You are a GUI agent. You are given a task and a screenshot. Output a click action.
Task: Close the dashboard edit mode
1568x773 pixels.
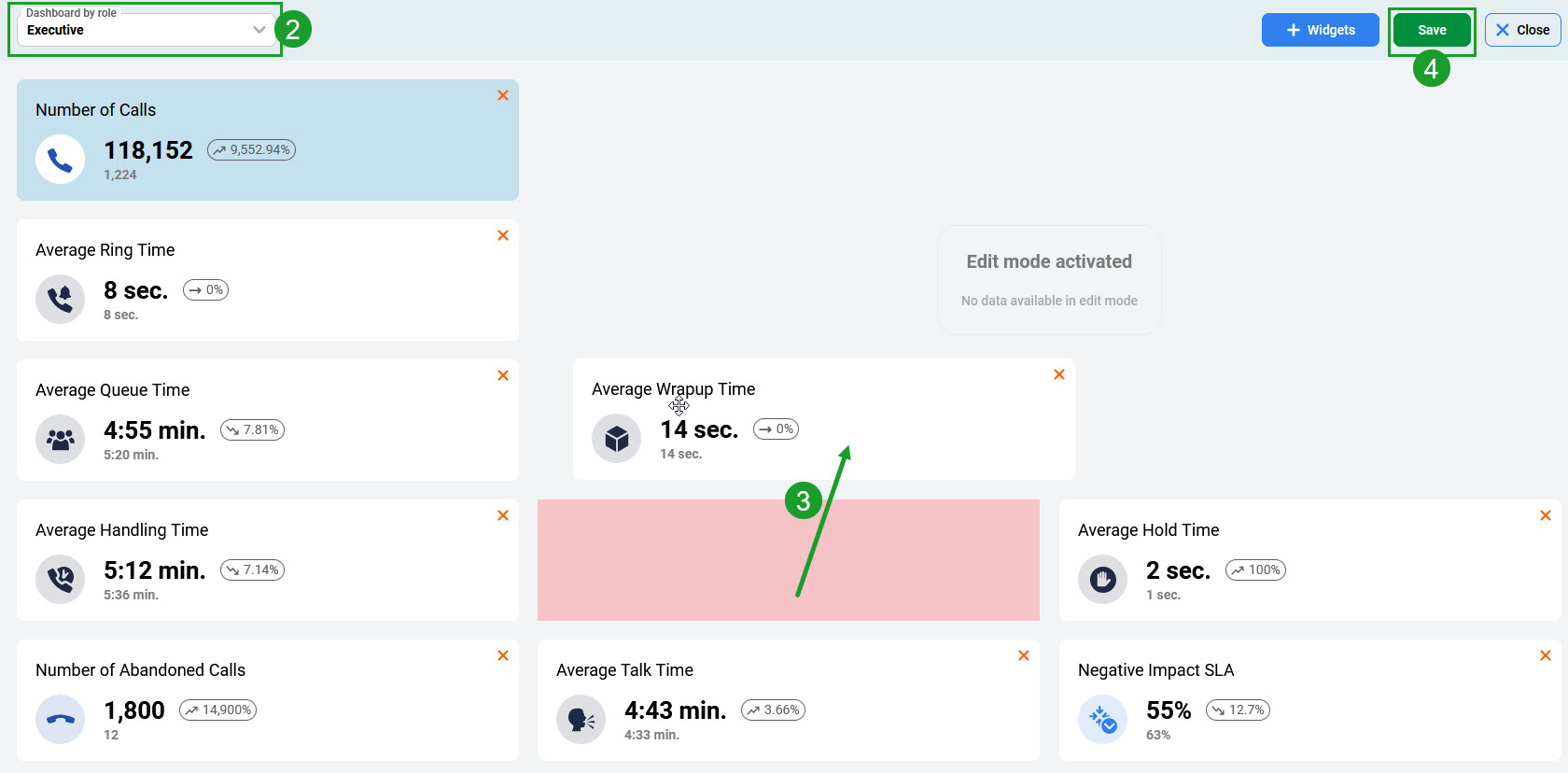1522,30
